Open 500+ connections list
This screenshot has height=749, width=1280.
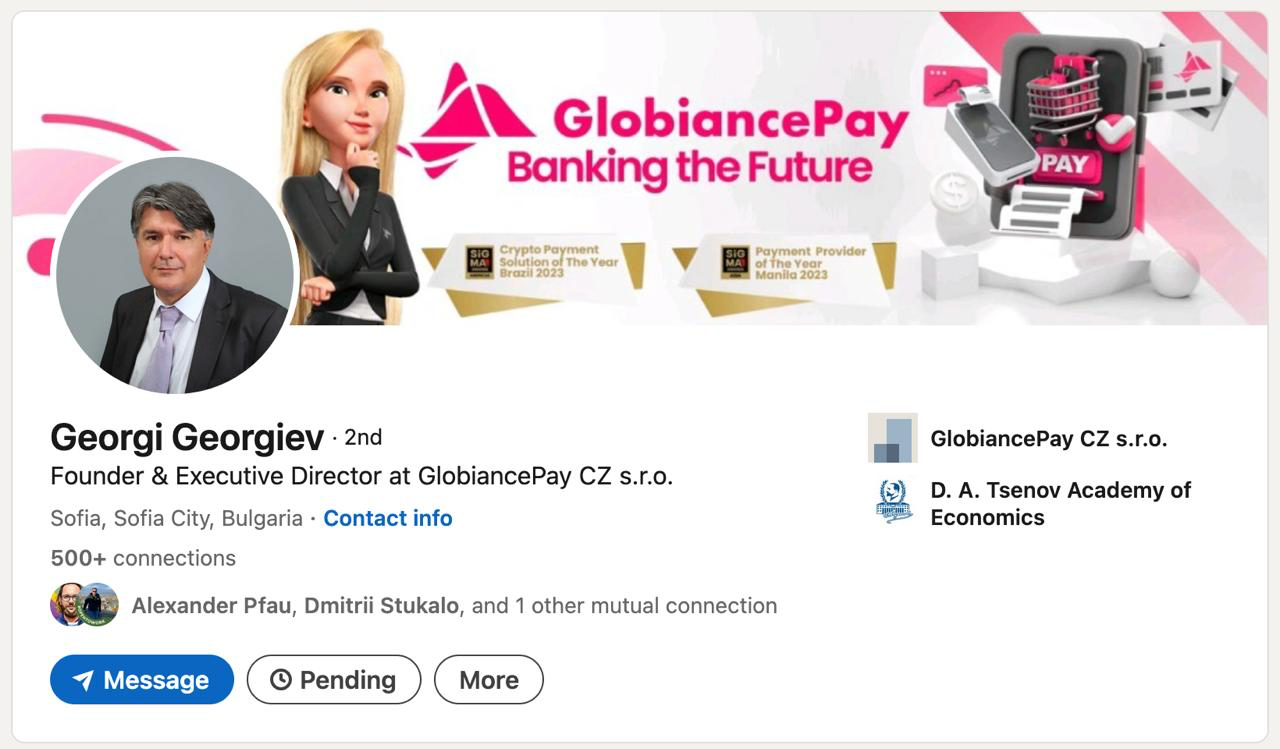point(143,558)
